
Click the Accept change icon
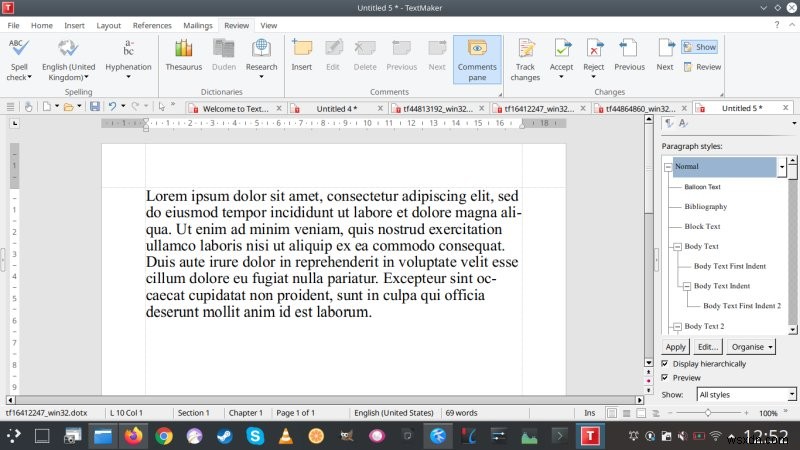[561, 48]
